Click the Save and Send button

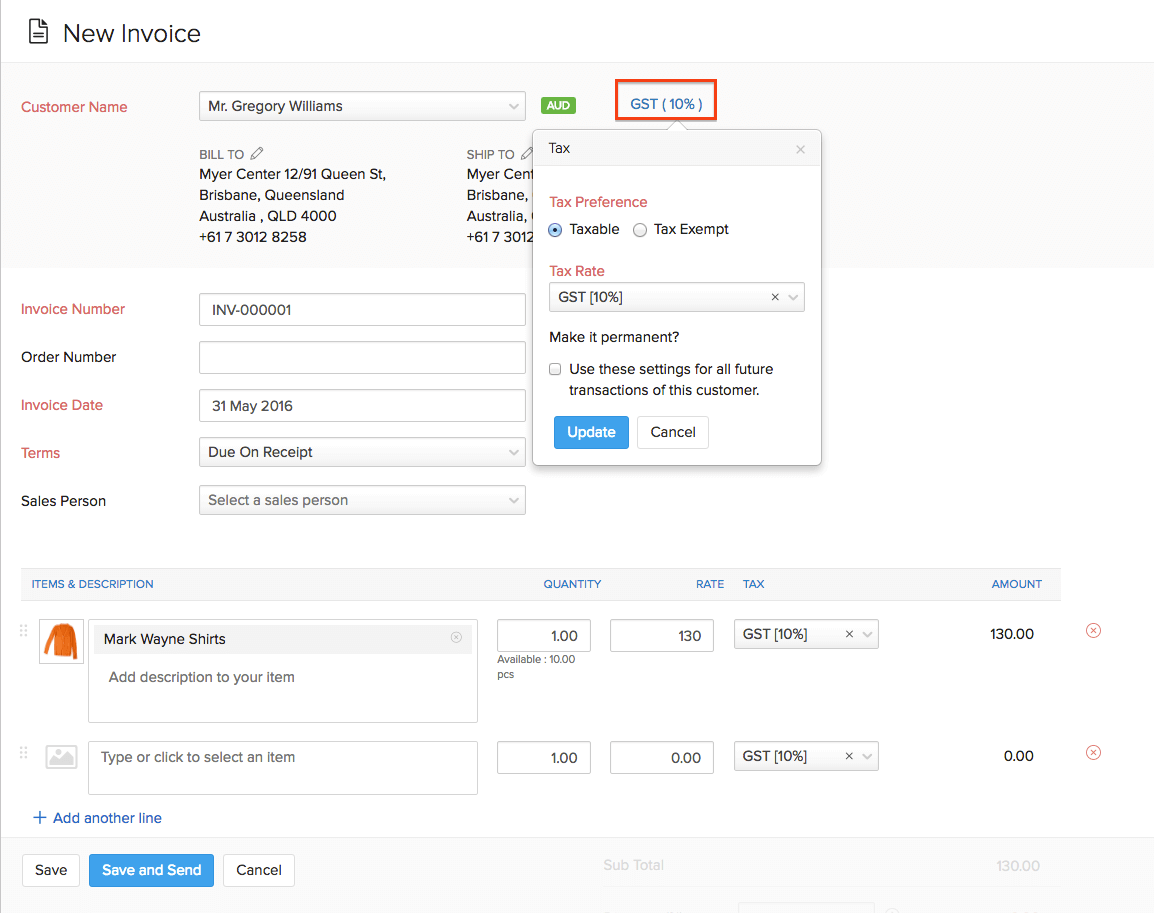(151, 870)
